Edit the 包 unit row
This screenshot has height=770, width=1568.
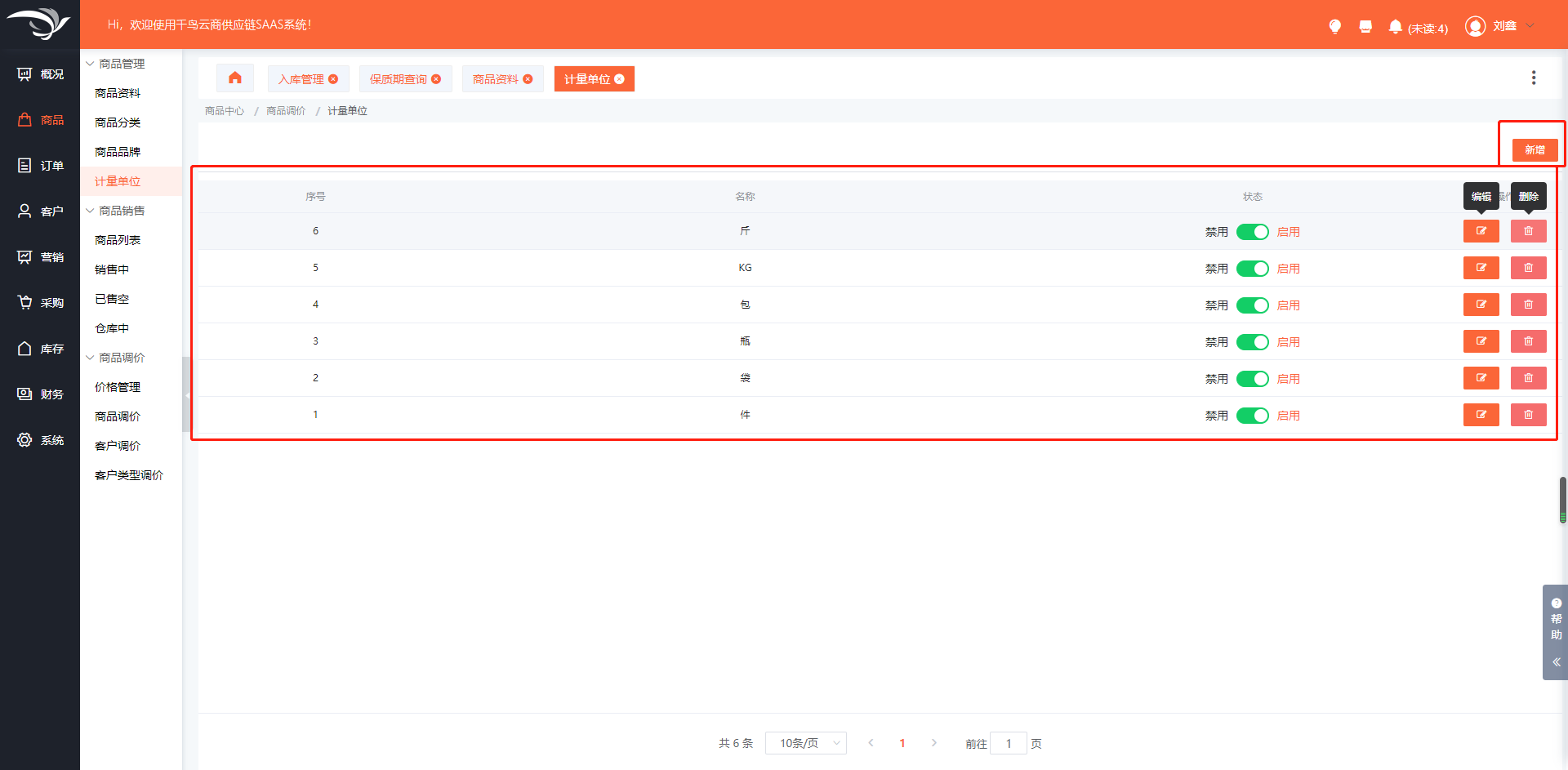pyautogui.click(x=1481, y=305)
